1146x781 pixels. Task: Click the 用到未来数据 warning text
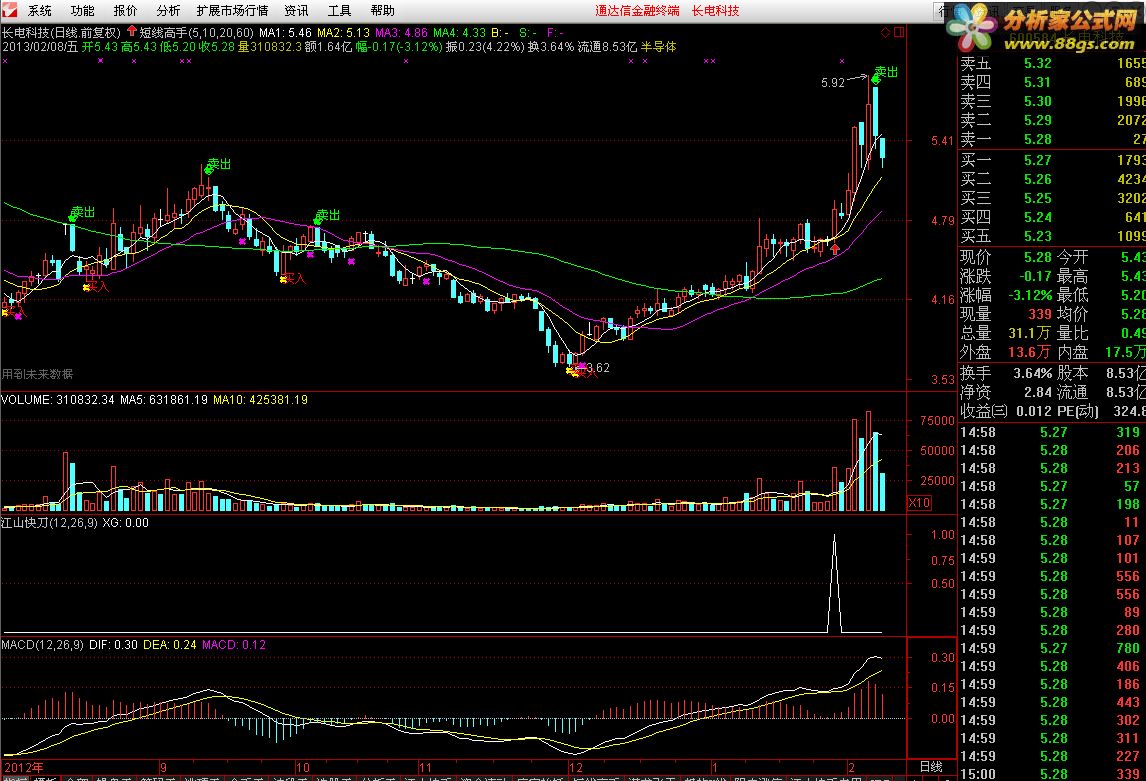(x=37, y=374)
